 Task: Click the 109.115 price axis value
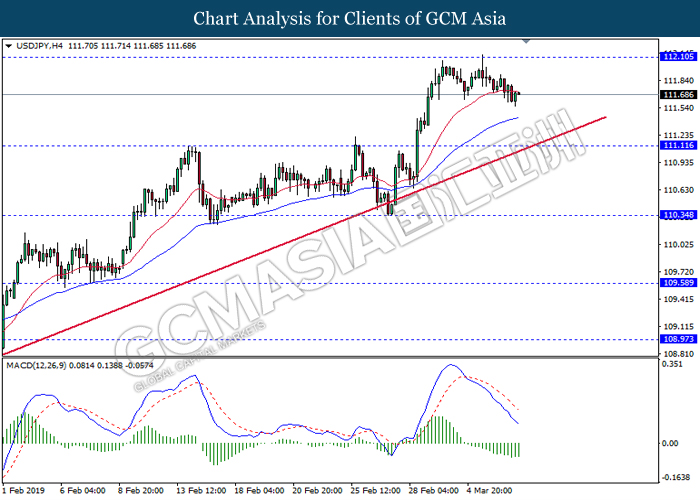click(679, 327)
